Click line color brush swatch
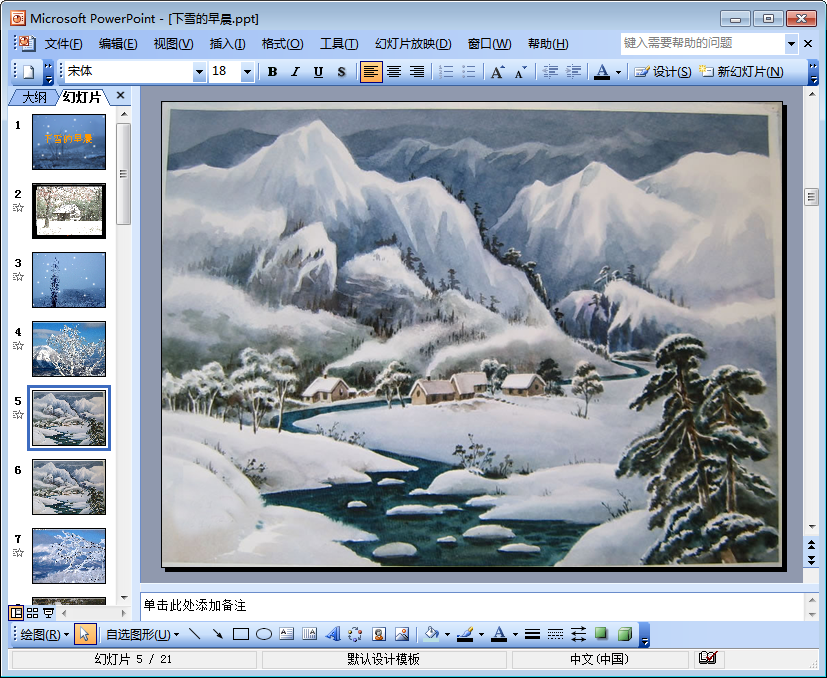The image size is (827, 678). click(465, 634)
